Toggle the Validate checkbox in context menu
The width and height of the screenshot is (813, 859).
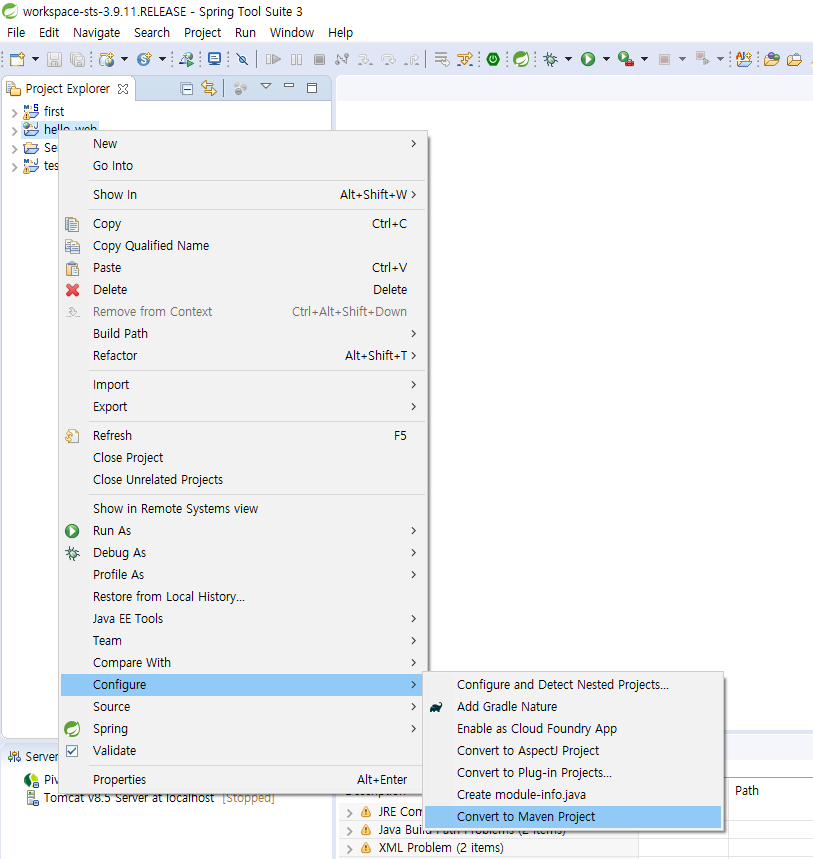click(72, 751)
